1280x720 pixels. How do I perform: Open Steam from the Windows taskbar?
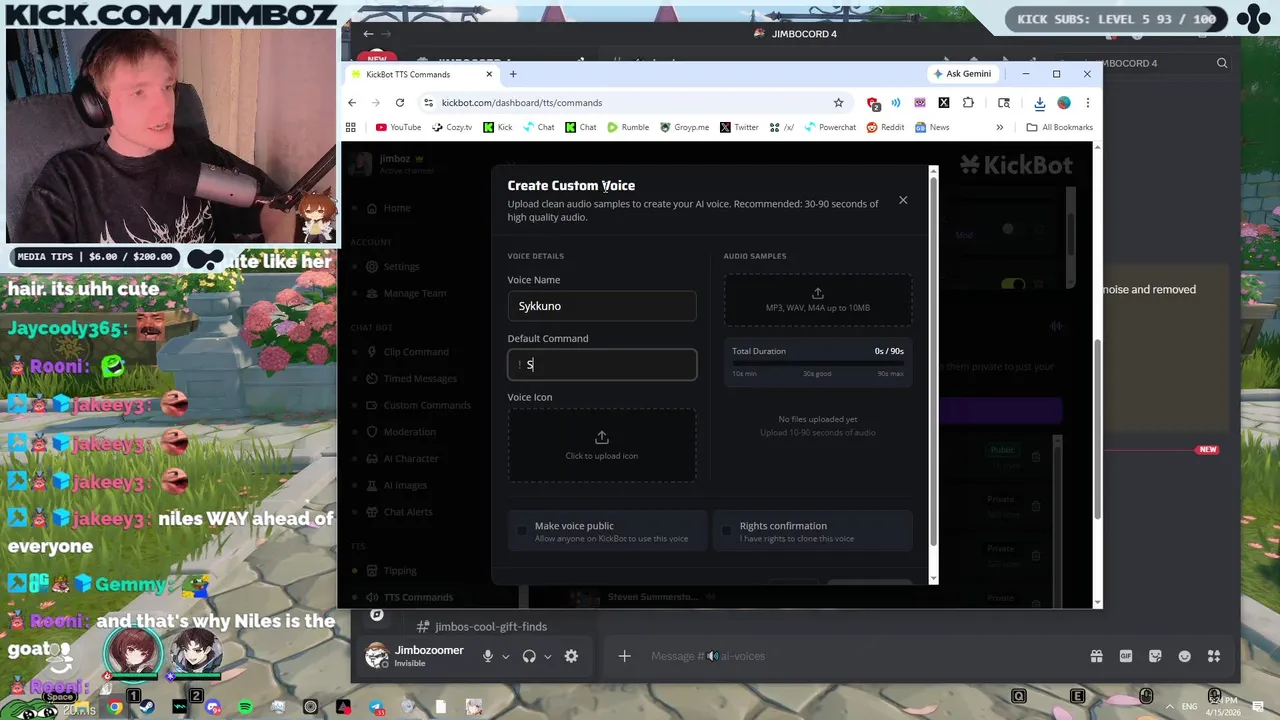point(147,707)
